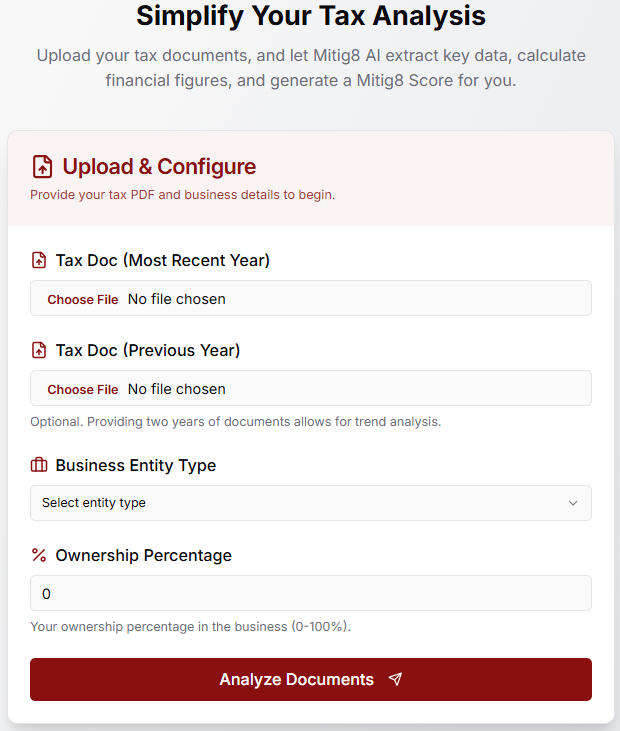Choose File for the previous year tax doc
The width and height of the screenshot is (620, 731).
[x=83, y=389]
